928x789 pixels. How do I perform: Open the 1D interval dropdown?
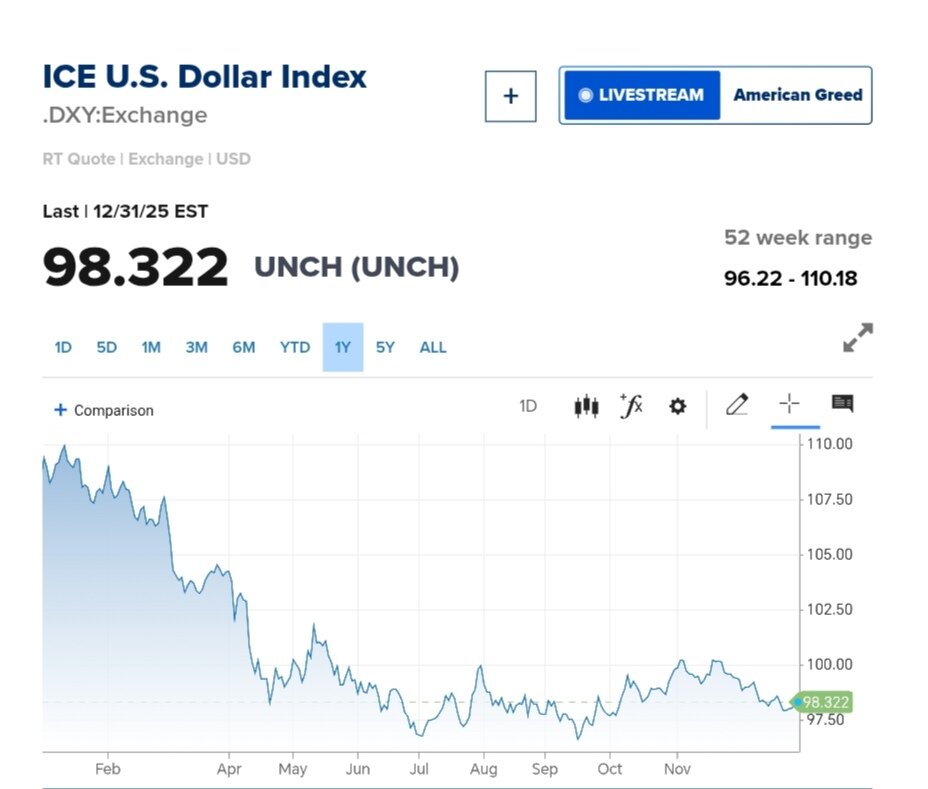tap(528, 406)
